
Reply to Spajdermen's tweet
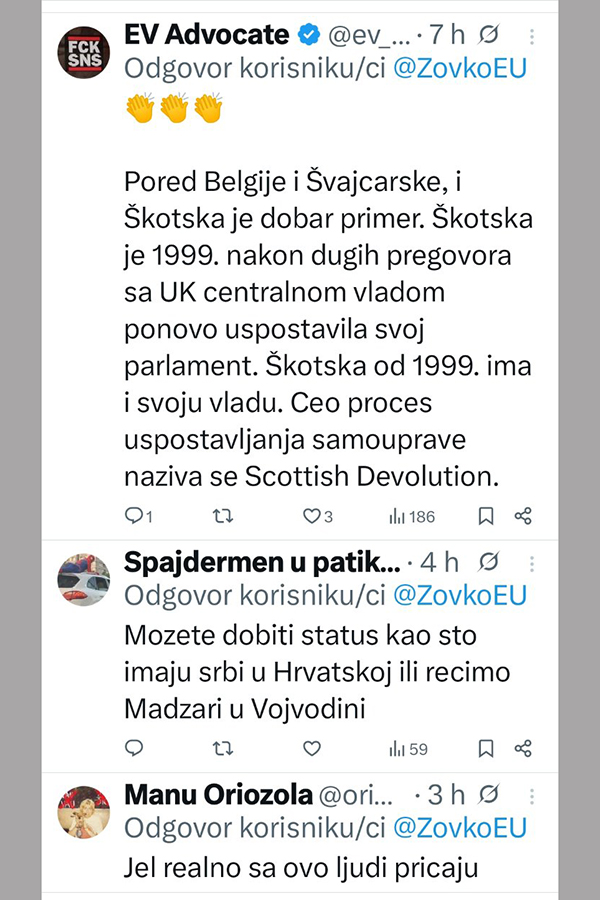pos(135,748)
